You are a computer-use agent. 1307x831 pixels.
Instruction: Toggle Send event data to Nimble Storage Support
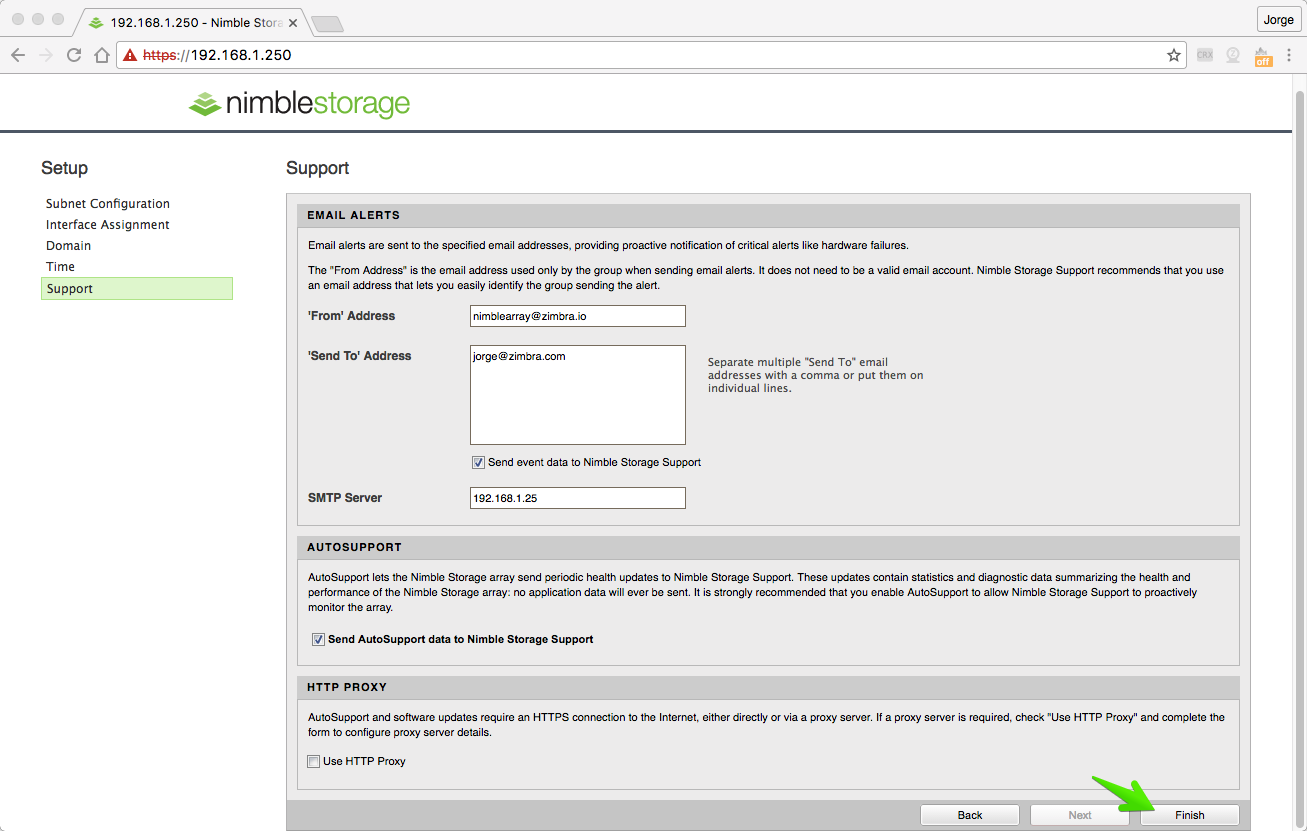[479, 462]
